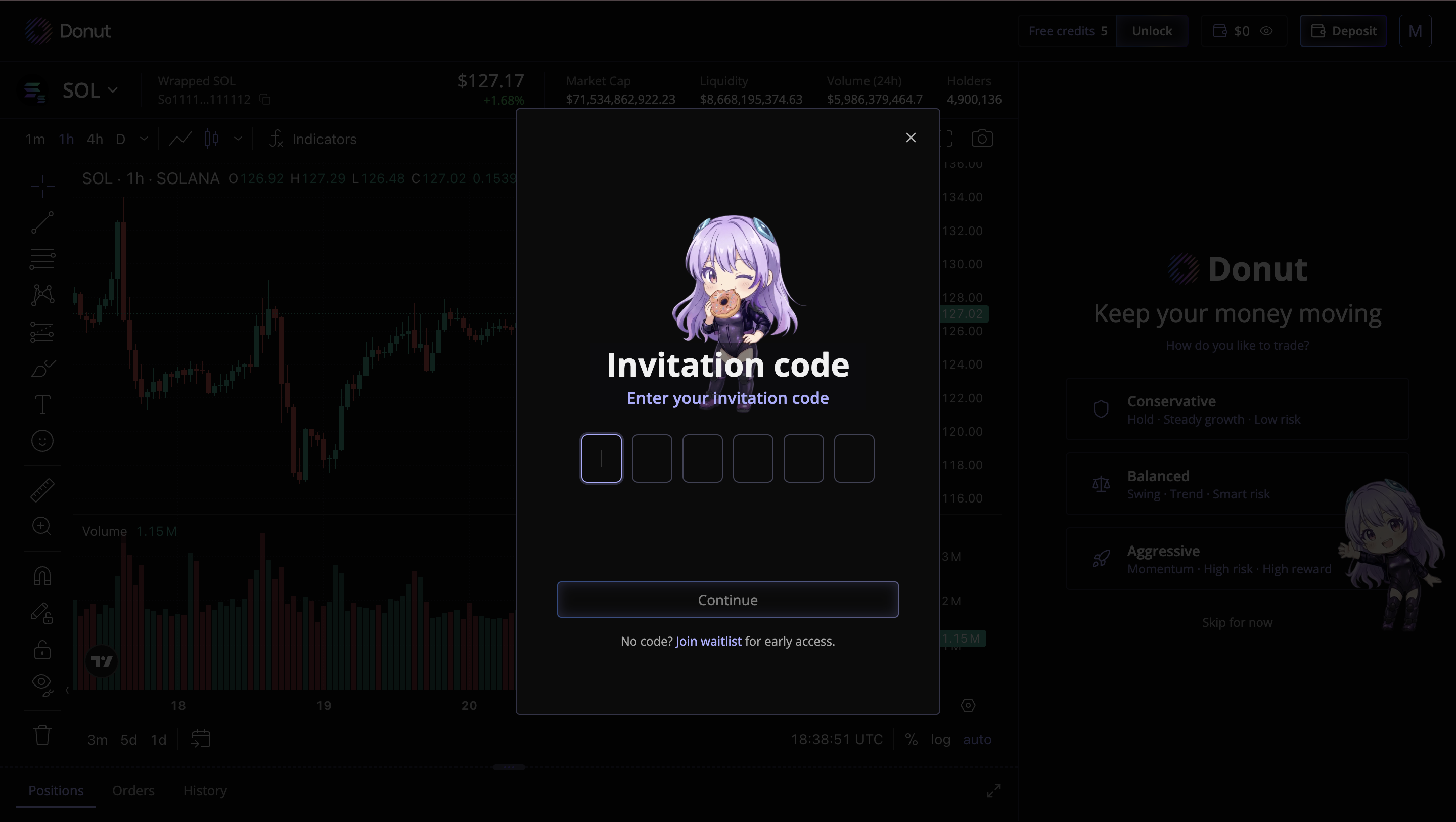Click the first invitation code box

pos(602,459)
